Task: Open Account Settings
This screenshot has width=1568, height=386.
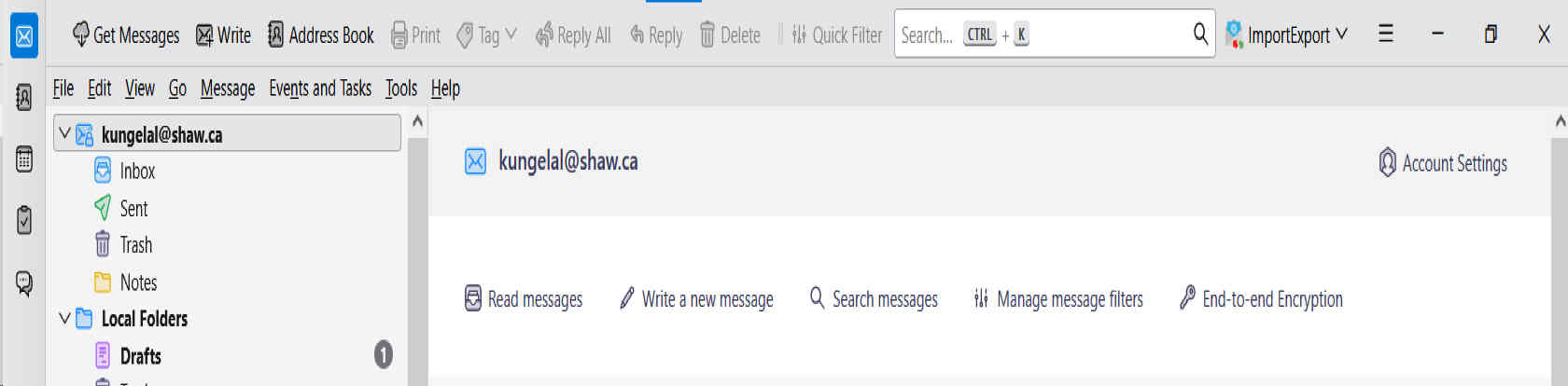Action: pos(1443,163)
